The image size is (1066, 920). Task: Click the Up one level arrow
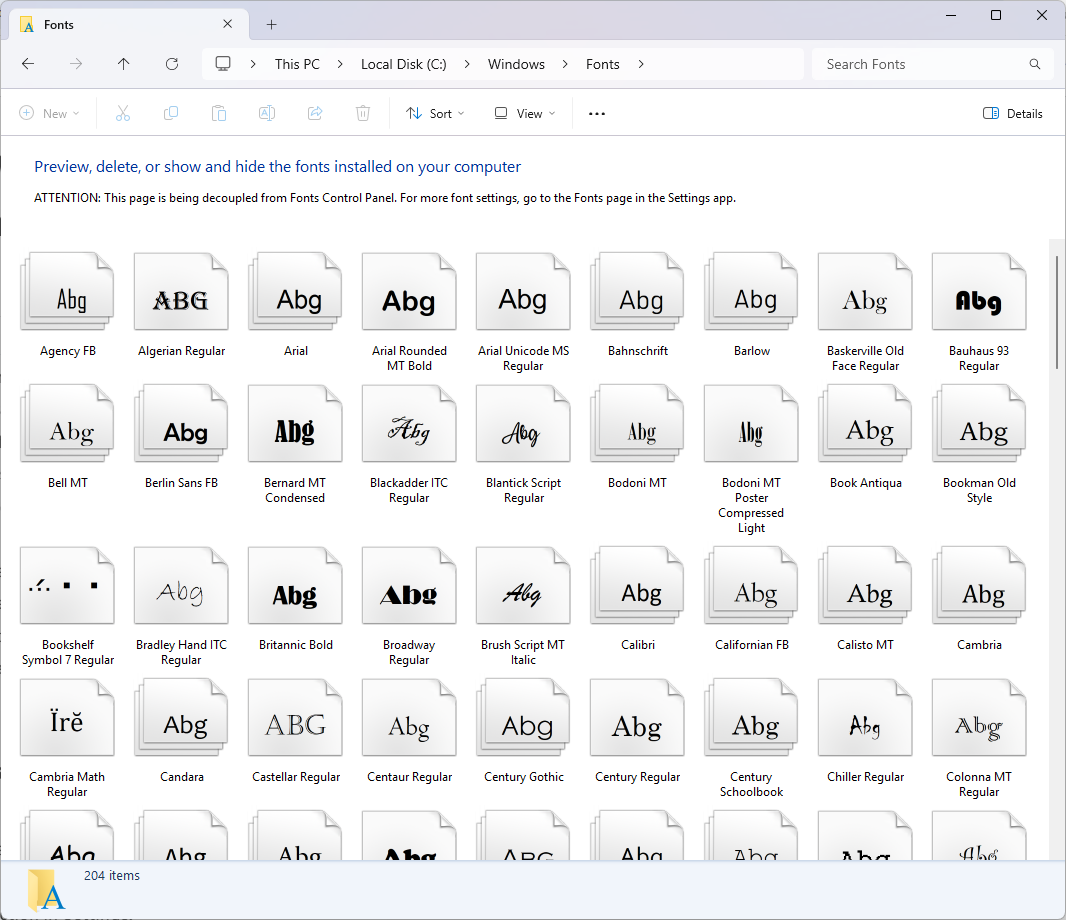click(123, 64)
